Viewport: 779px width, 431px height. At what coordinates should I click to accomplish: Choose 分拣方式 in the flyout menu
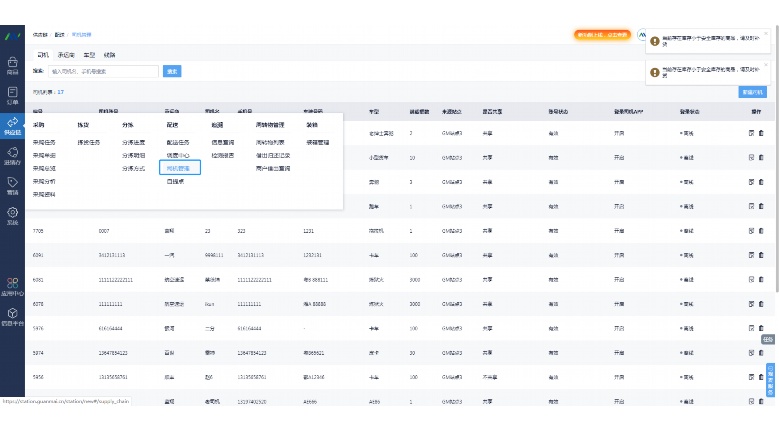133,169
